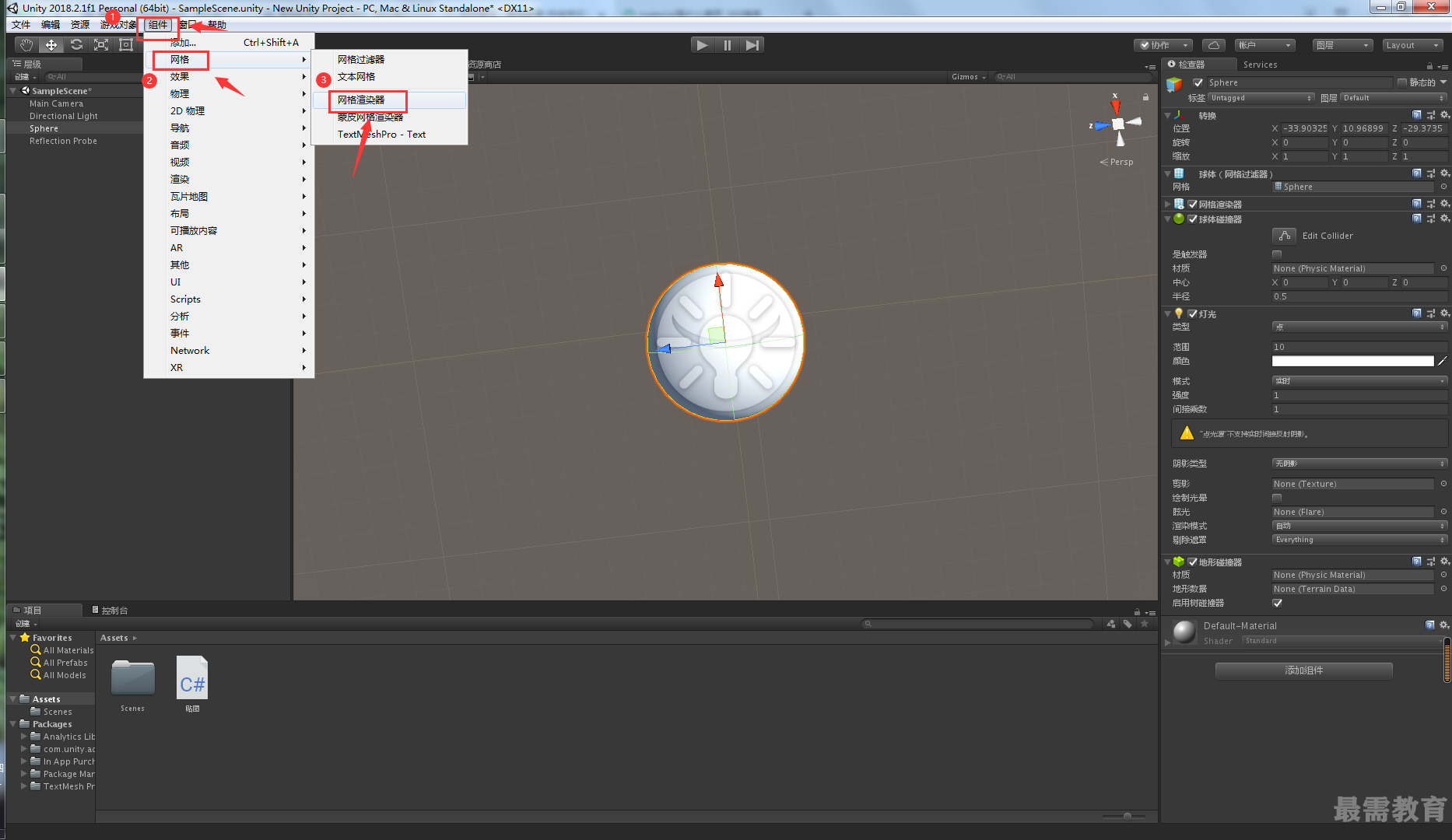Switch to the Services tab

point(1260,65)
